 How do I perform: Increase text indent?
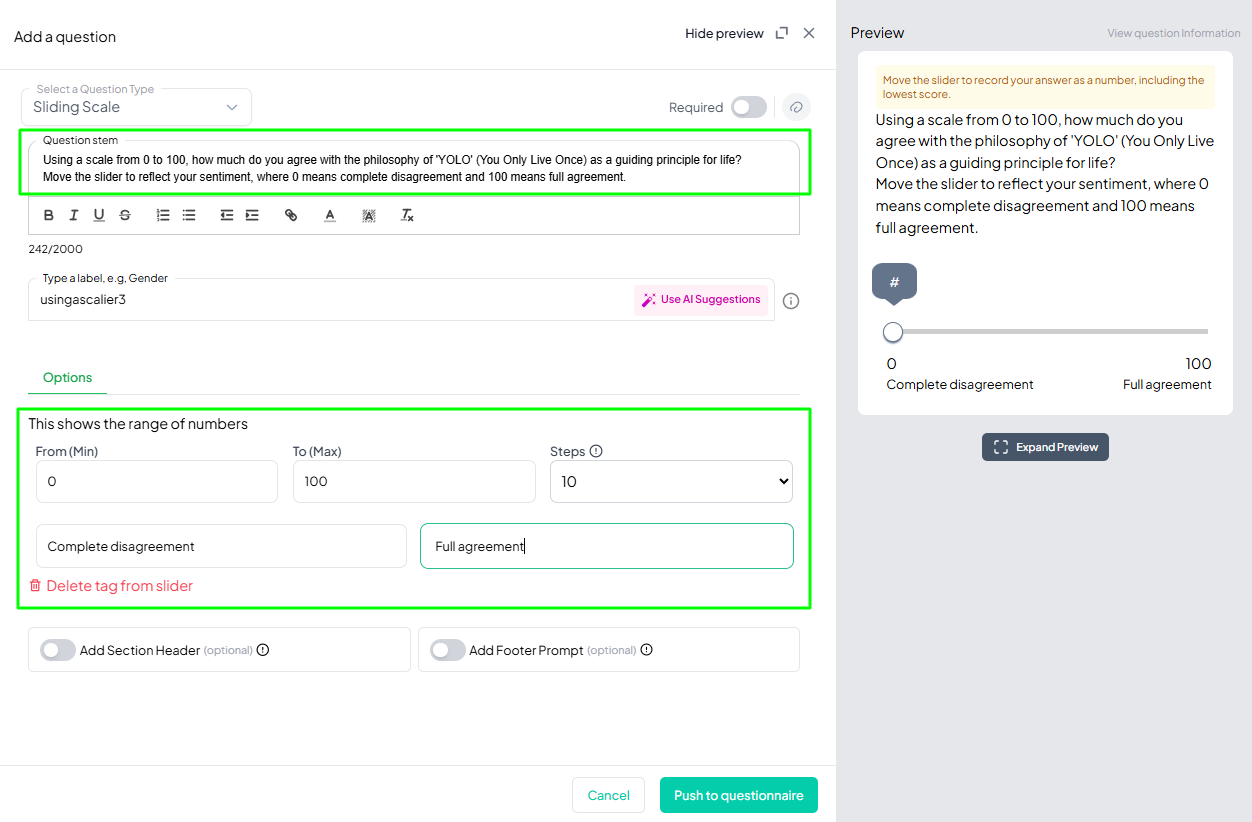pos(252,215)
